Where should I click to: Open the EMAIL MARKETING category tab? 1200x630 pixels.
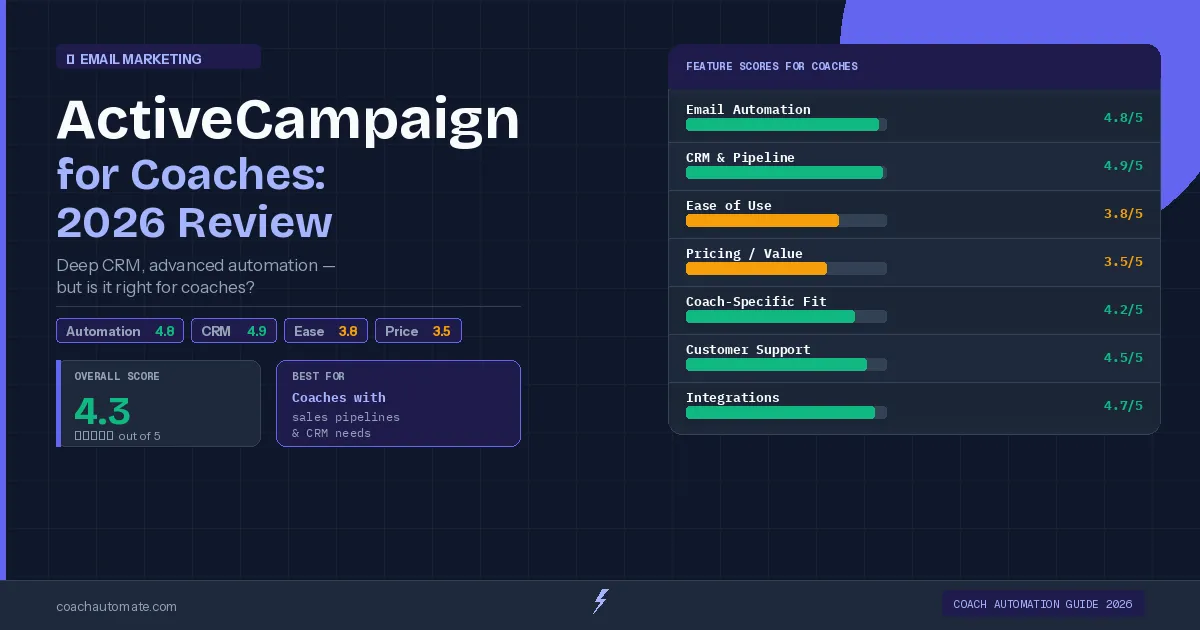click(x=158, y=58)
